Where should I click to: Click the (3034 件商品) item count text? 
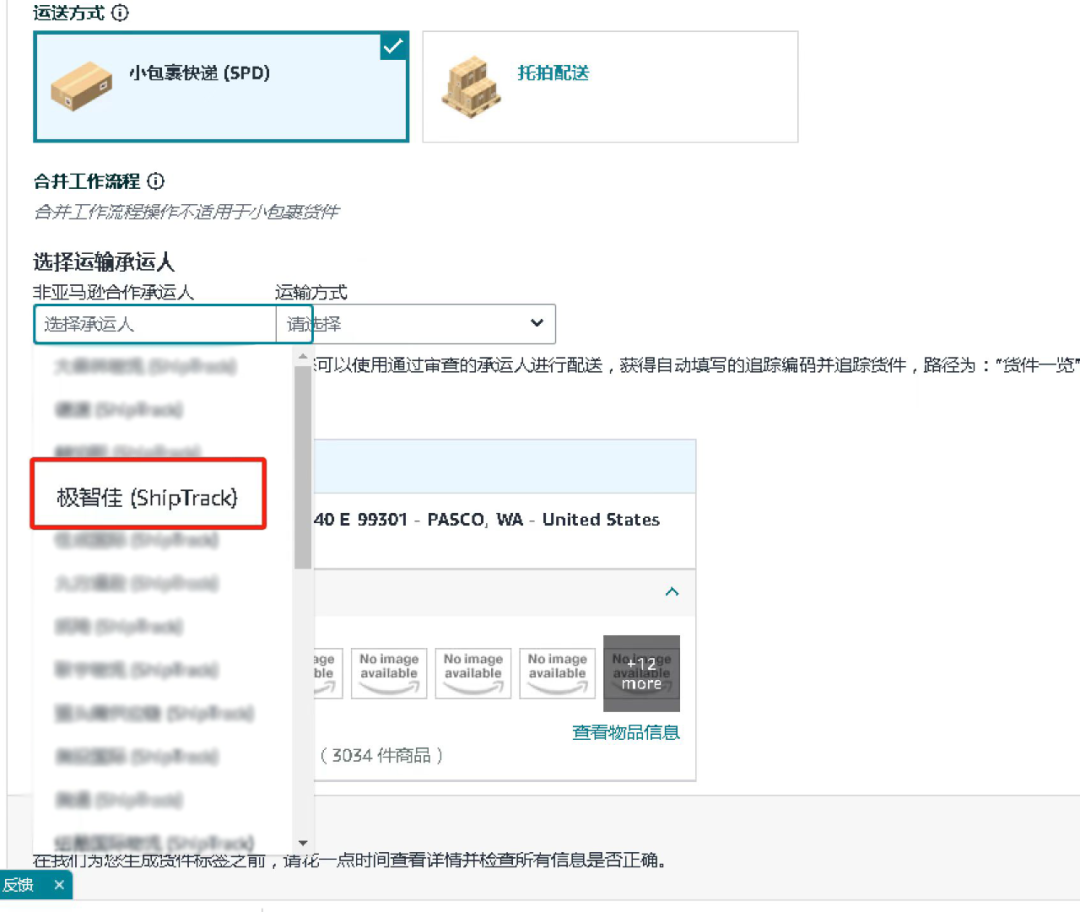pos(381,755)
